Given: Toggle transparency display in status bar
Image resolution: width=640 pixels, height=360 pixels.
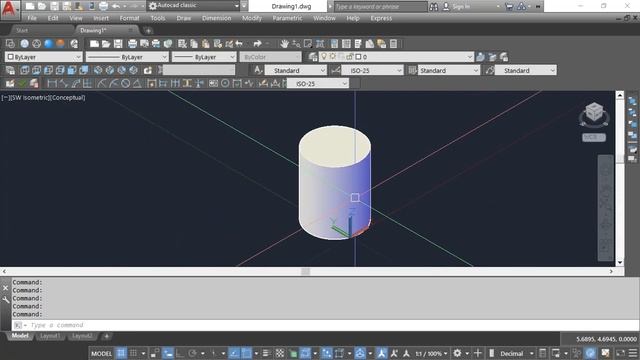Looking at the screenshot, I should 280,353.
